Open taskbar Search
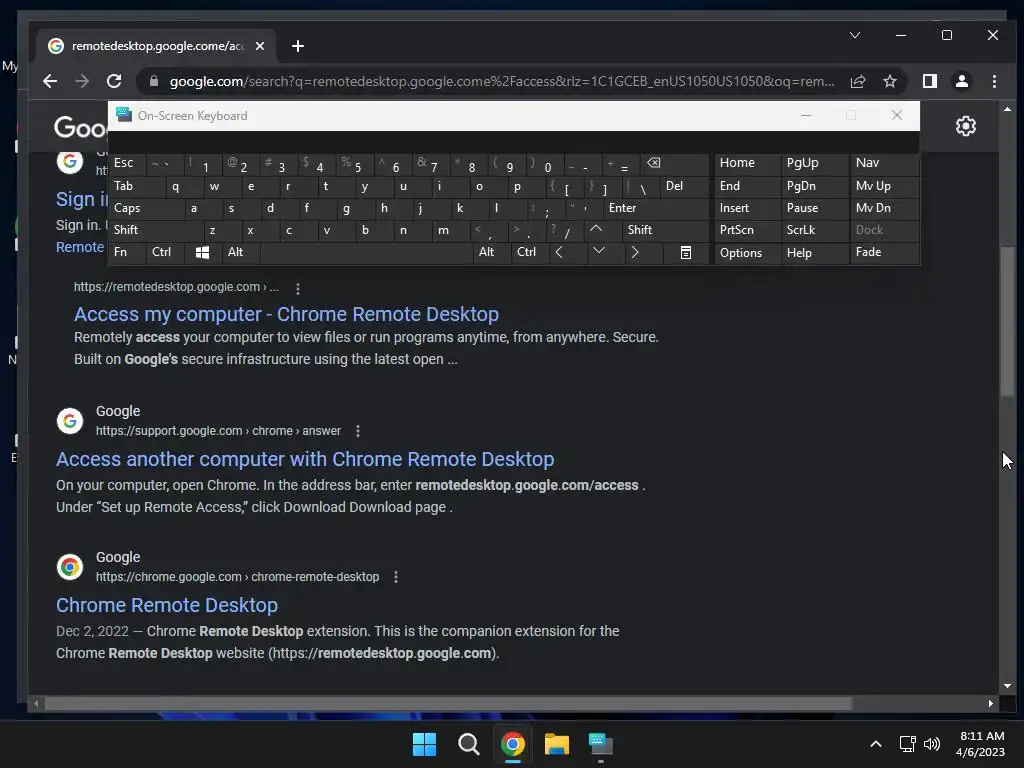 tap(469, 744)
